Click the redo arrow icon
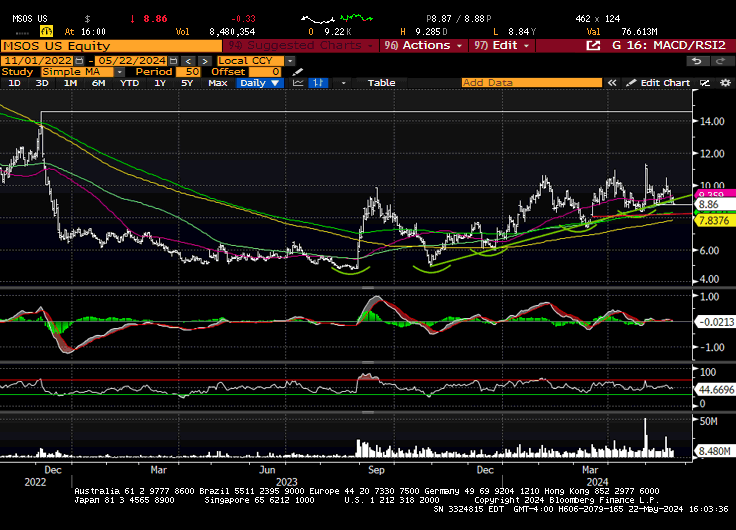The image size is (736, 530). 719,61
